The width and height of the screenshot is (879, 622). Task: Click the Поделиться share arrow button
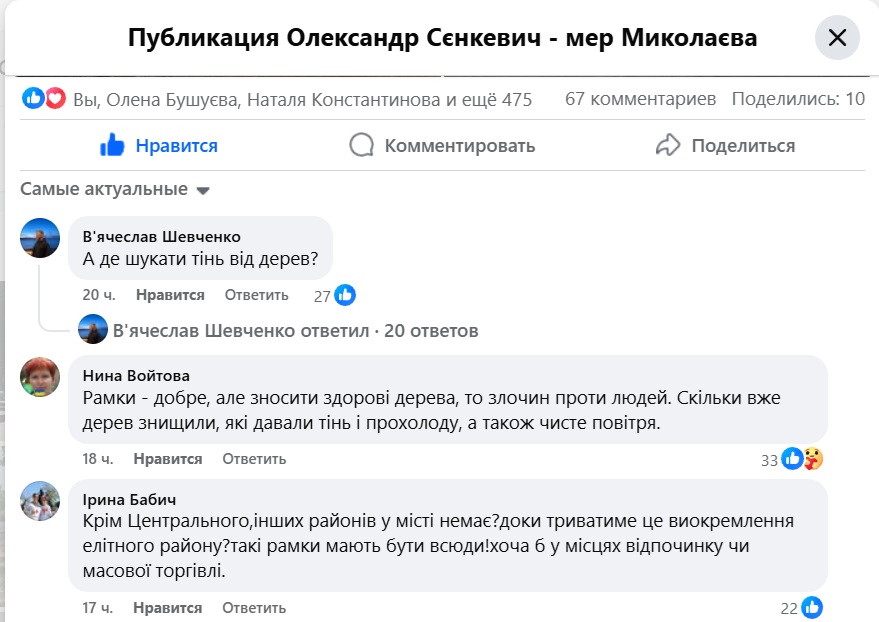pyautogui.click(x=725, y=146)
